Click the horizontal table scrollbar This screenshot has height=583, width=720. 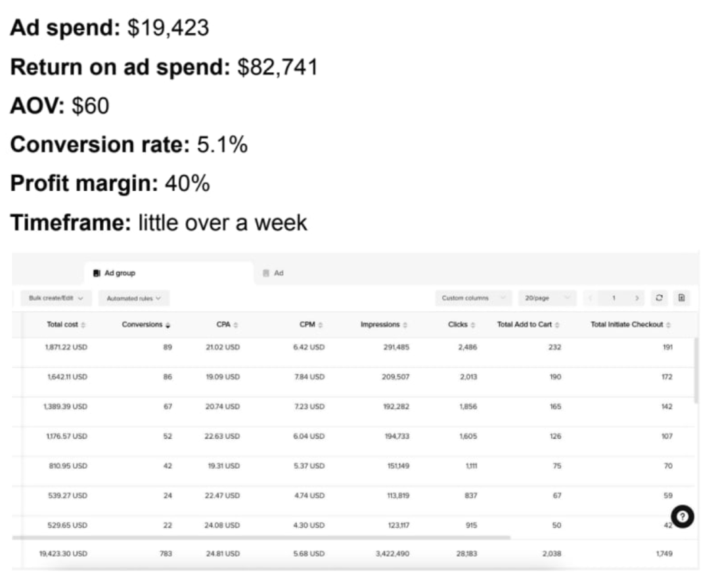point(260,537)
